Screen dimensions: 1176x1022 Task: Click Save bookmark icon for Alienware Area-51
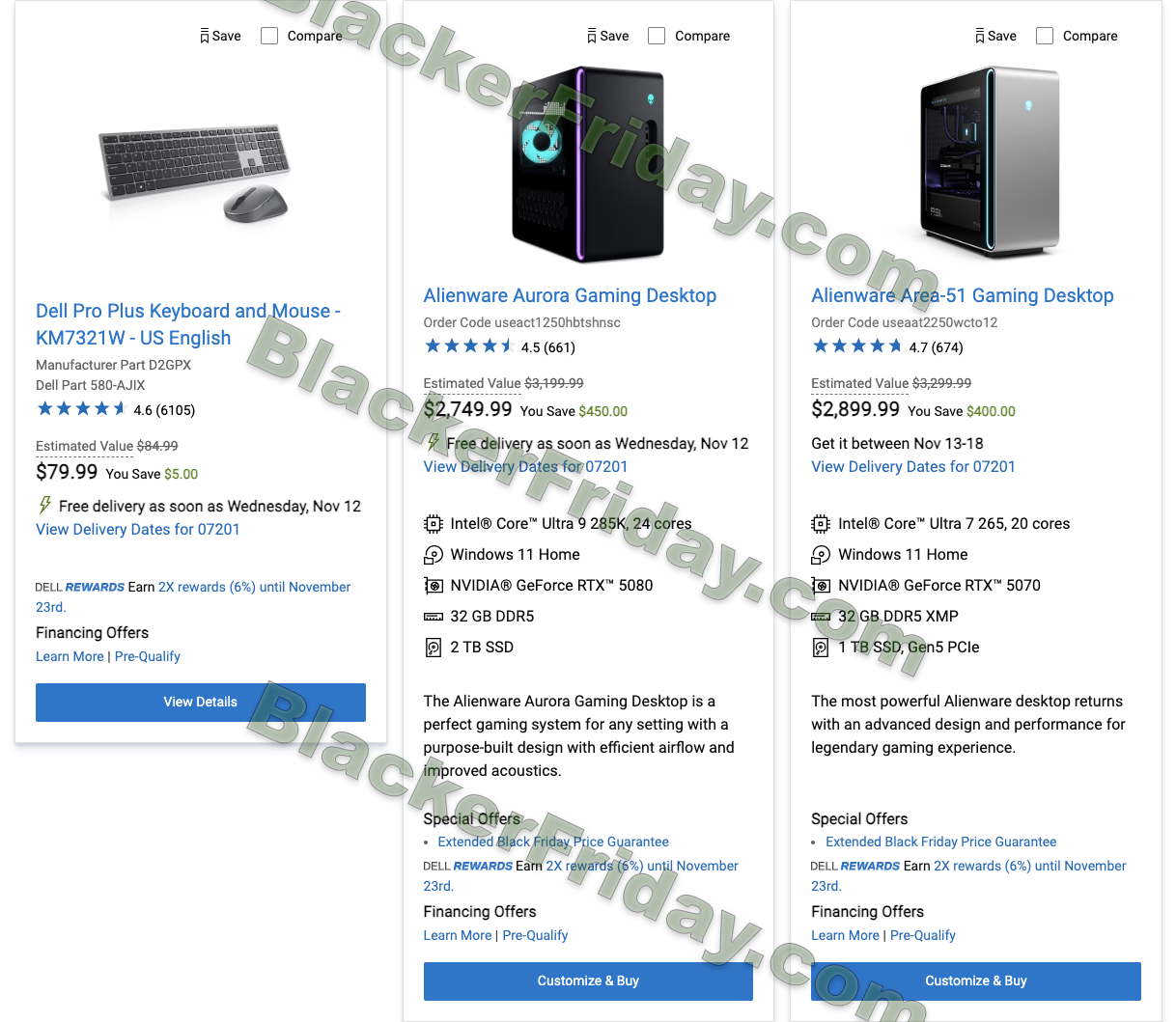point(980,37)
